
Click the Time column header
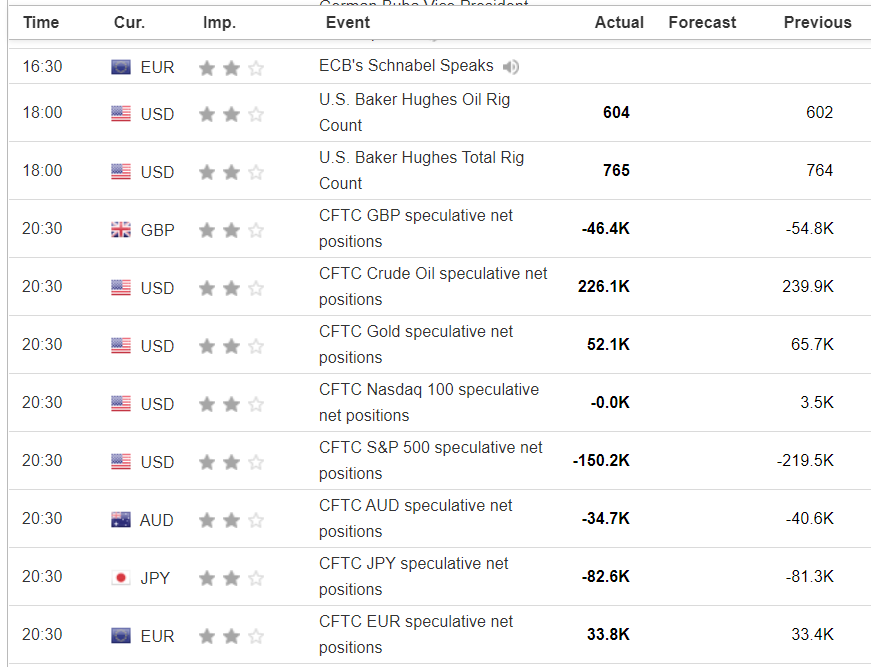[41, 22]
